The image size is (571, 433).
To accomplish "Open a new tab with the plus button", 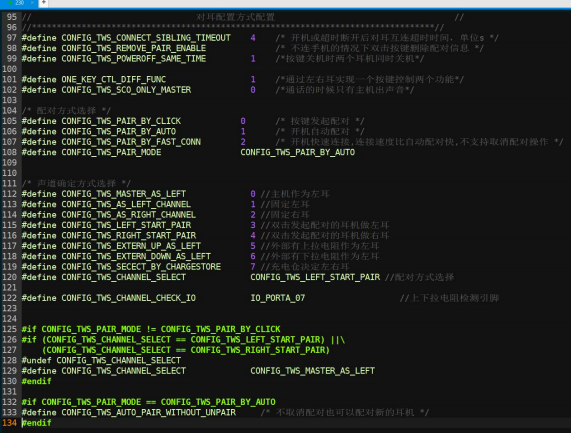I will coord(43,3).
